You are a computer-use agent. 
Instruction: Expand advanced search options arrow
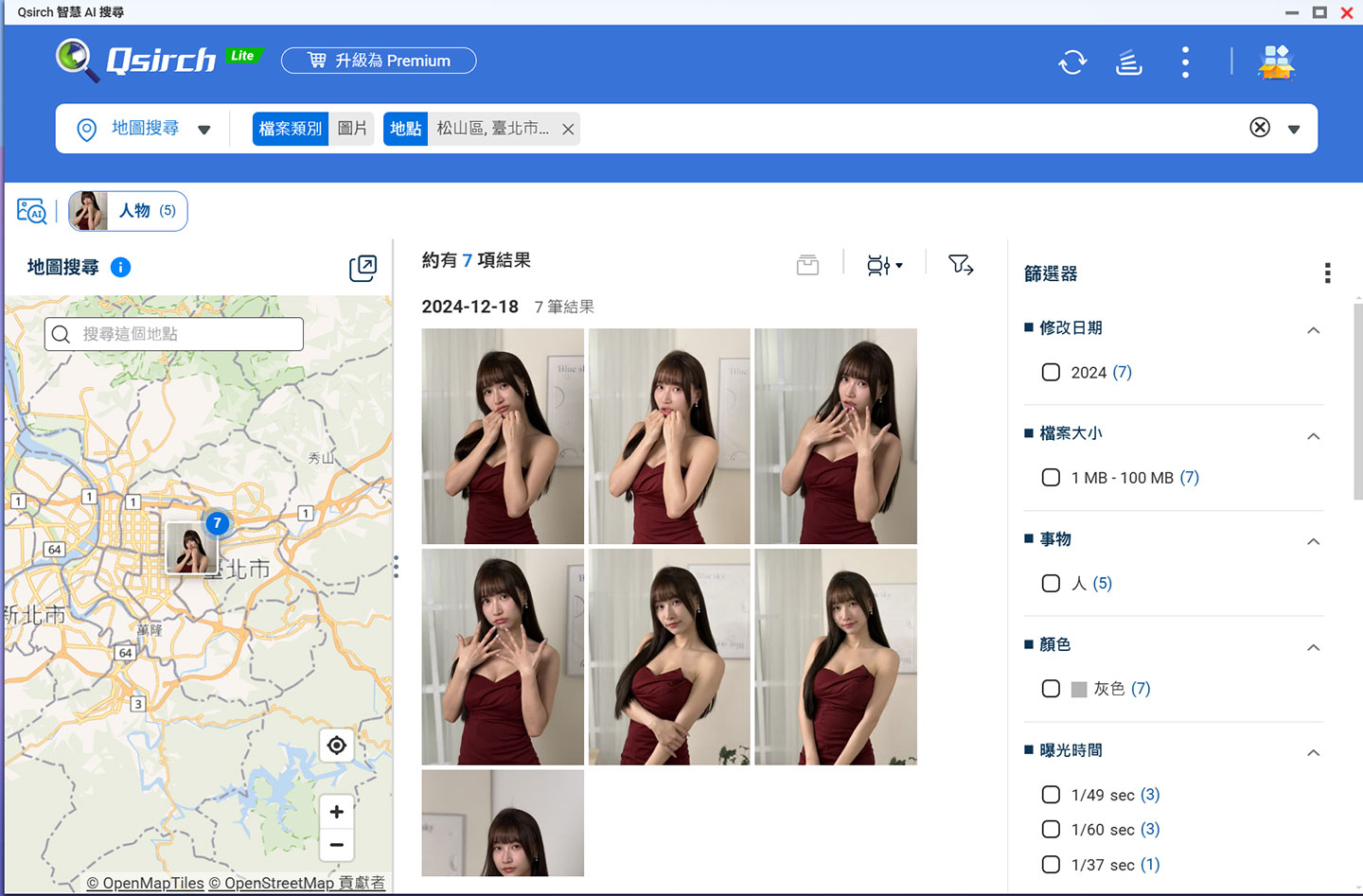1294,130
